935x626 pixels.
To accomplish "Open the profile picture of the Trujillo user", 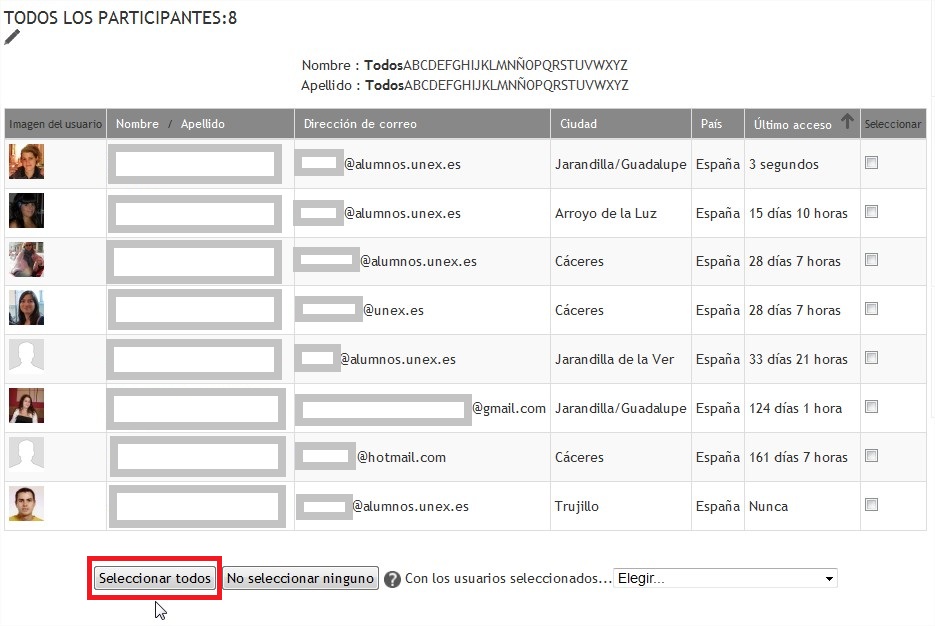I will pos(26,505).
